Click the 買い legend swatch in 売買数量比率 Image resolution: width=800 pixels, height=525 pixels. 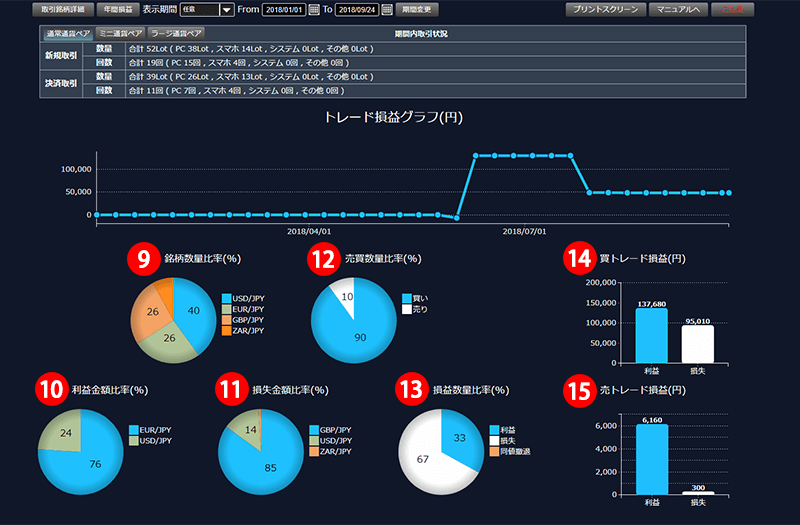[x=407, y=298]
